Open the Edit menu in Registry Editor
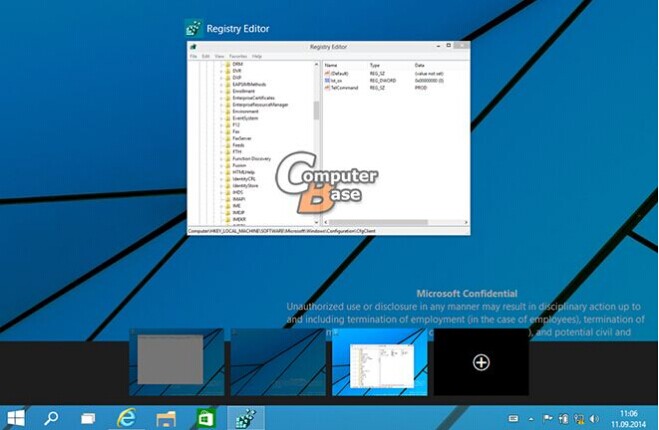659x430 pixels. click(x=206, y=56)
